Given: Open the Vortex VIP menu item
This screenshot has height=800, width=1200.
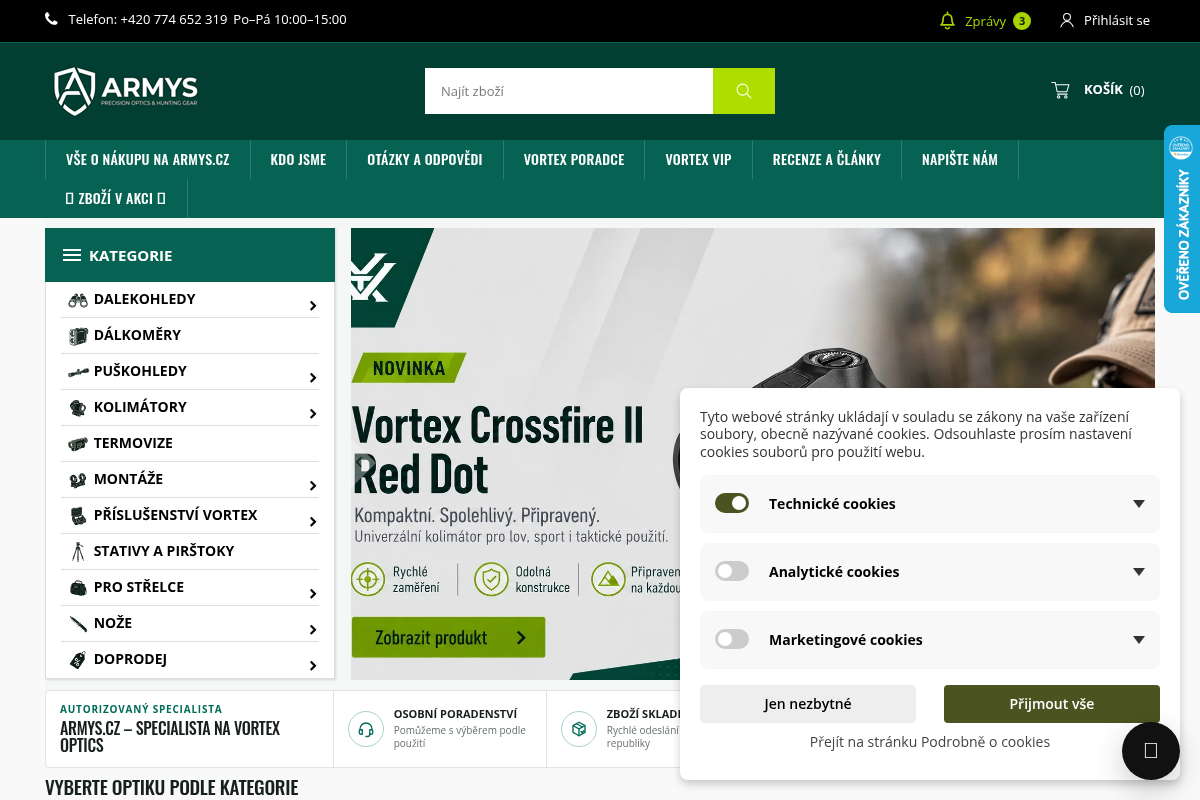Looking at the screenshot, I should pos(699,159).
